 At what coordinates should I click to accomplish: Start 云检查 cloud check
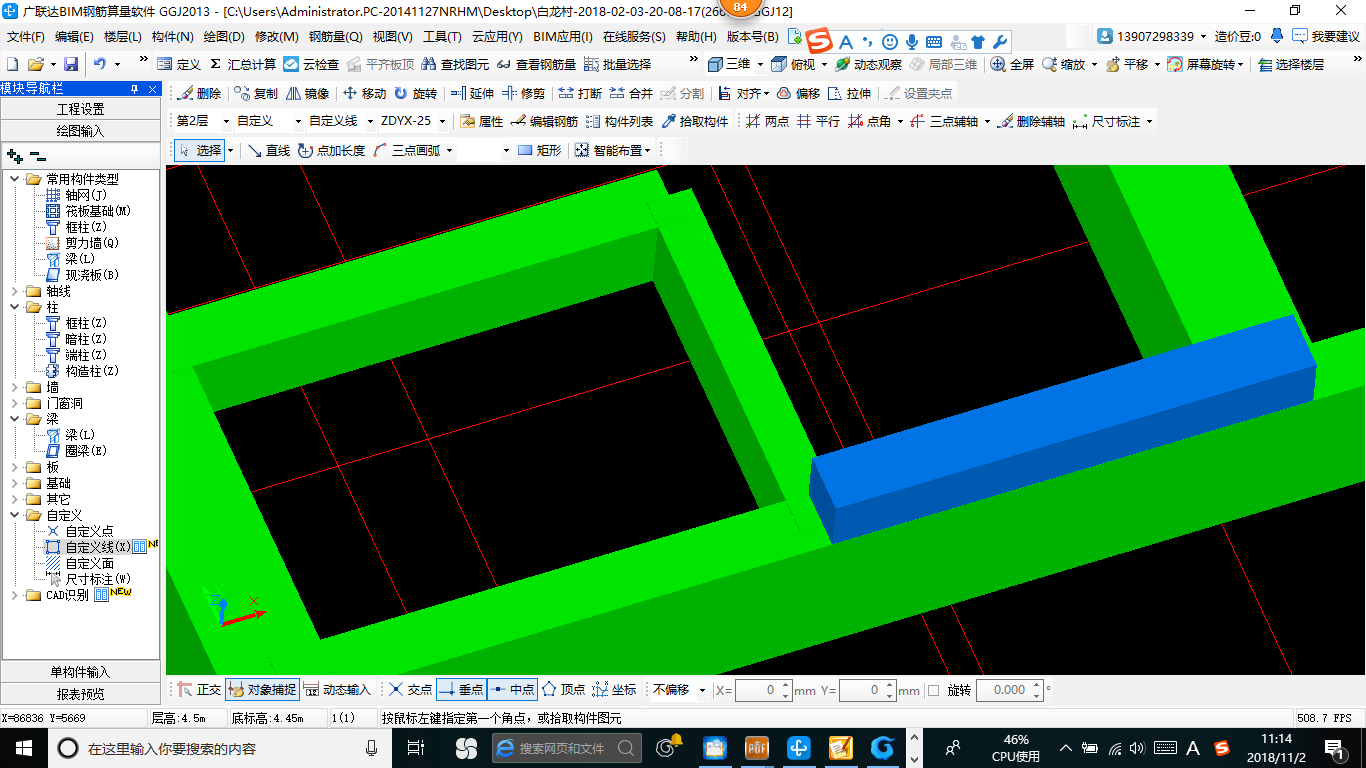[311, 64]
